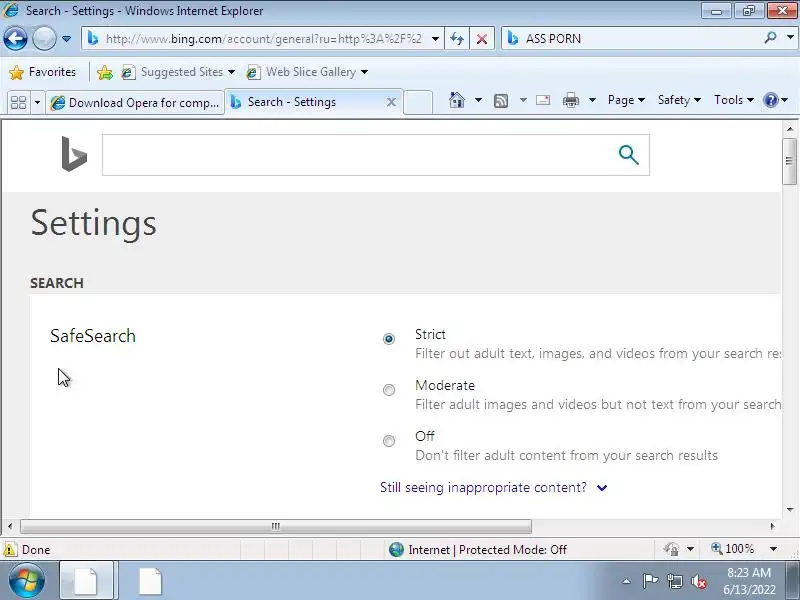The width and height of the screenshot is (800, 600).
Task: Click the Home page icon
Action: tap(457, 100)
